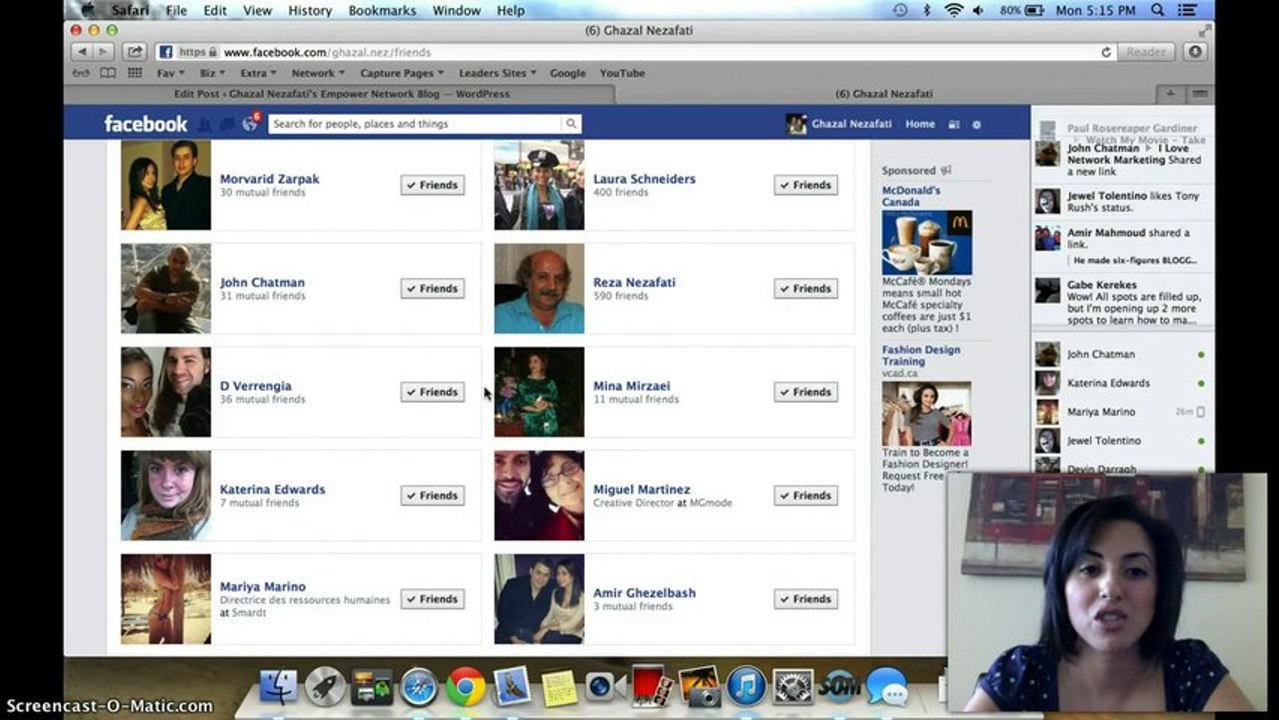Open Facebook account settings gear icon
Viewport: 1279px width, 720px height.
tap(977, 124)
